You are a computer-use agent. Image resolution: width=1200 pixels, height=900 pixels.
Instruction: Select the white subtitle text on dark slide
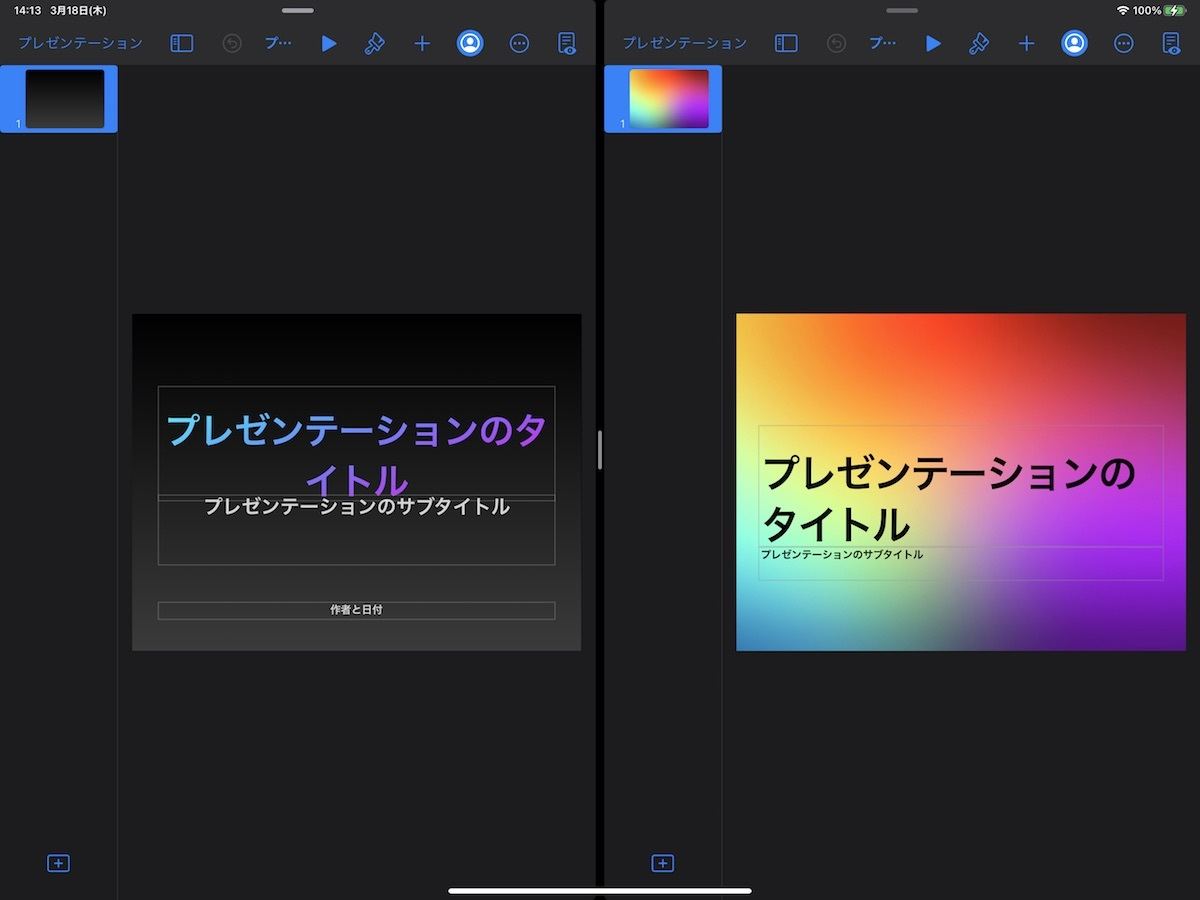point(357,506)
